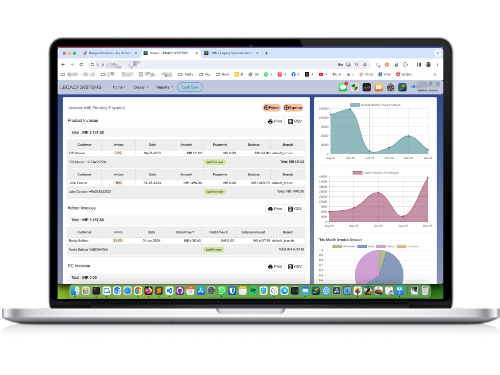Open Safari from the dock

(127, 291)
